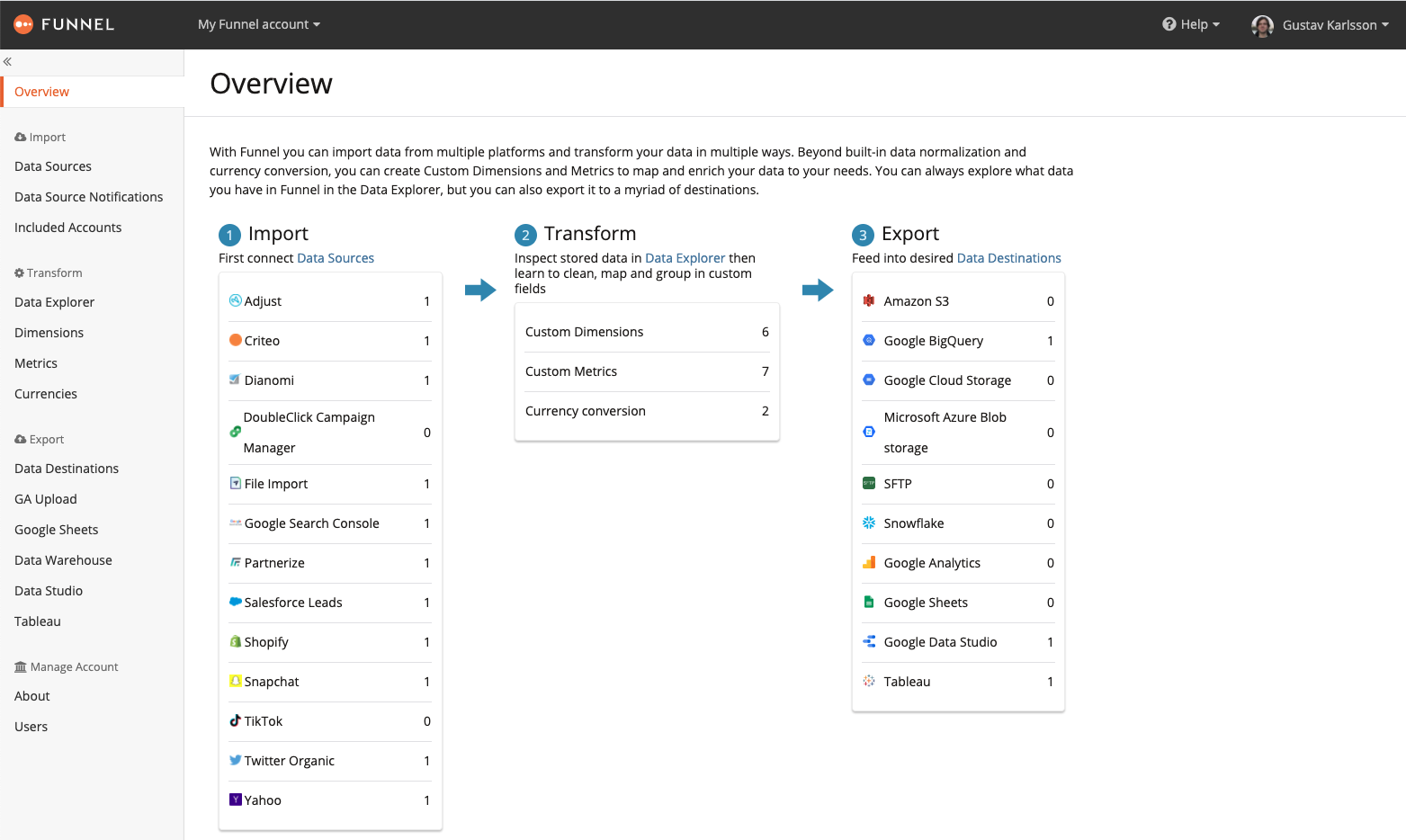This screenshot has height=840, width=1406.
Task: Follow the Data Sources link under Import
Action: (x=336, y=258)
